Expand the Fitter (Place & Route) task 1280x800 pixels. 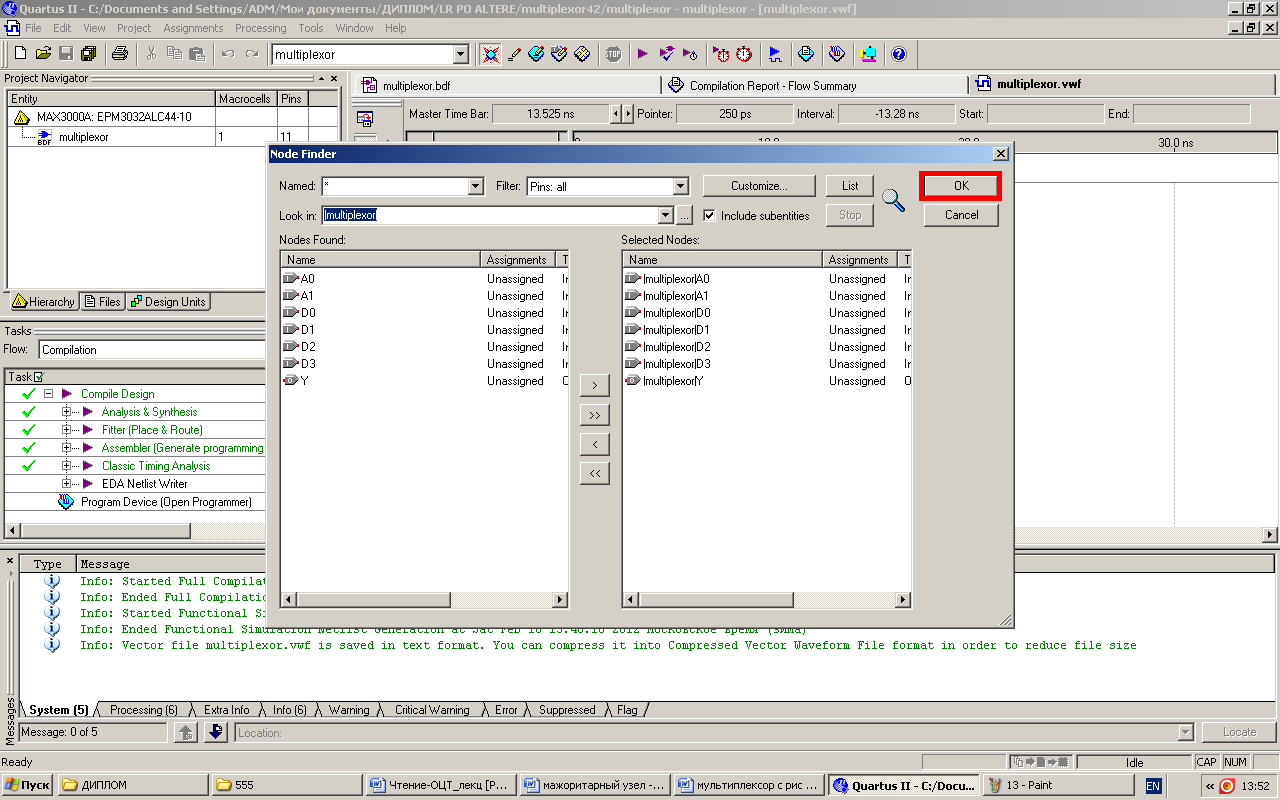pyautogui.click(x=67, y=430)
